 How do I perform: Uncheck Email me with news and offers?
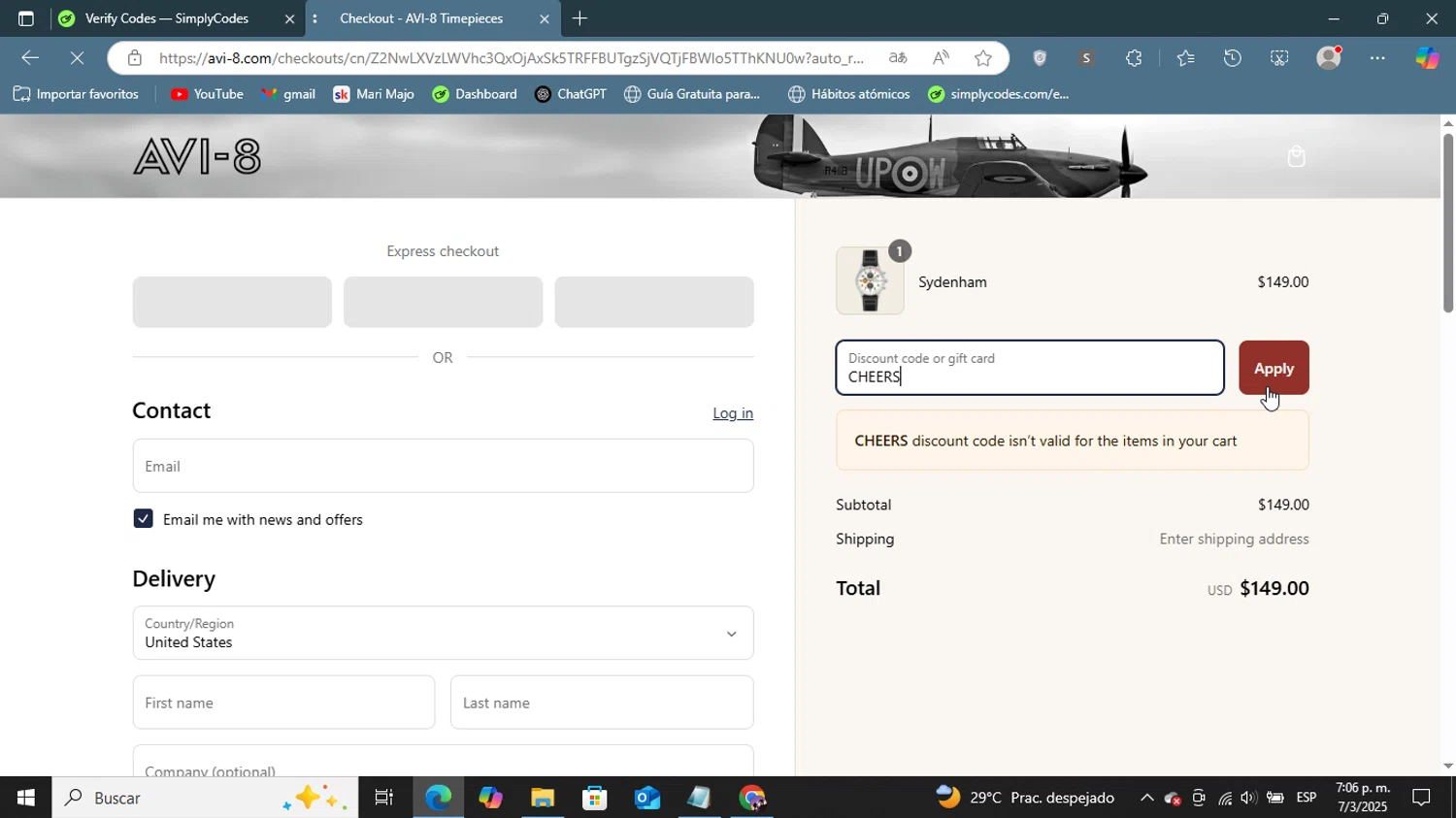[144, 519]
